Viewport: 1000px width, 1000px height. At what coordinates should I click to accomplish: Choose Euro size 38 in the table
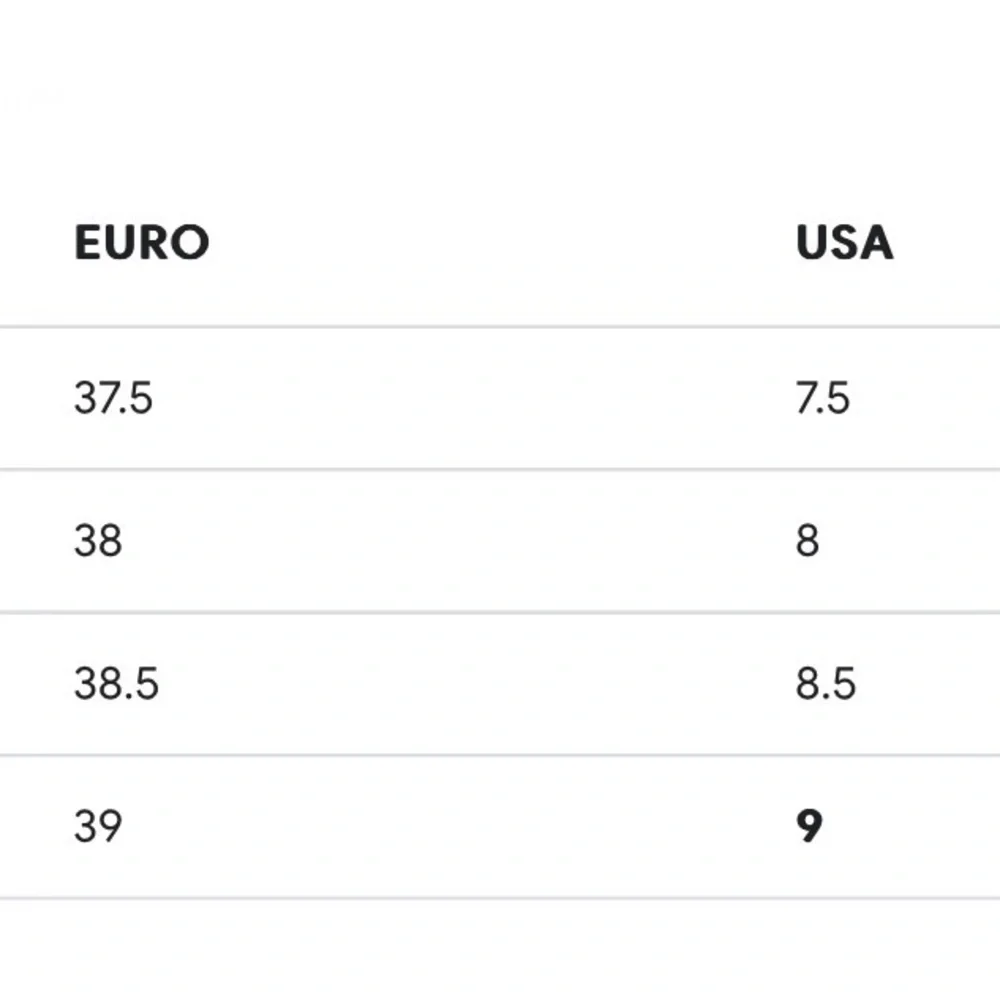98,541
